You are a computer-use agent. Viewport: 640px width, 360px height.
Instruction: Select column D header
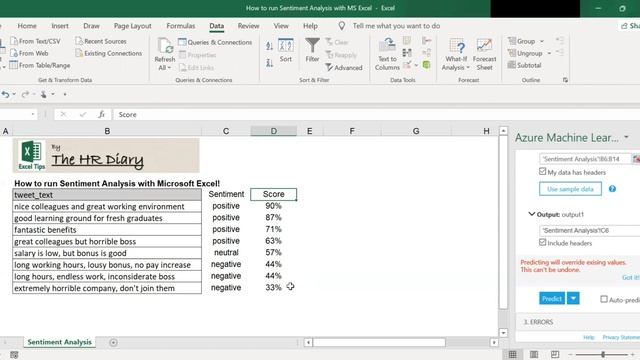click(x=273, y=131)
